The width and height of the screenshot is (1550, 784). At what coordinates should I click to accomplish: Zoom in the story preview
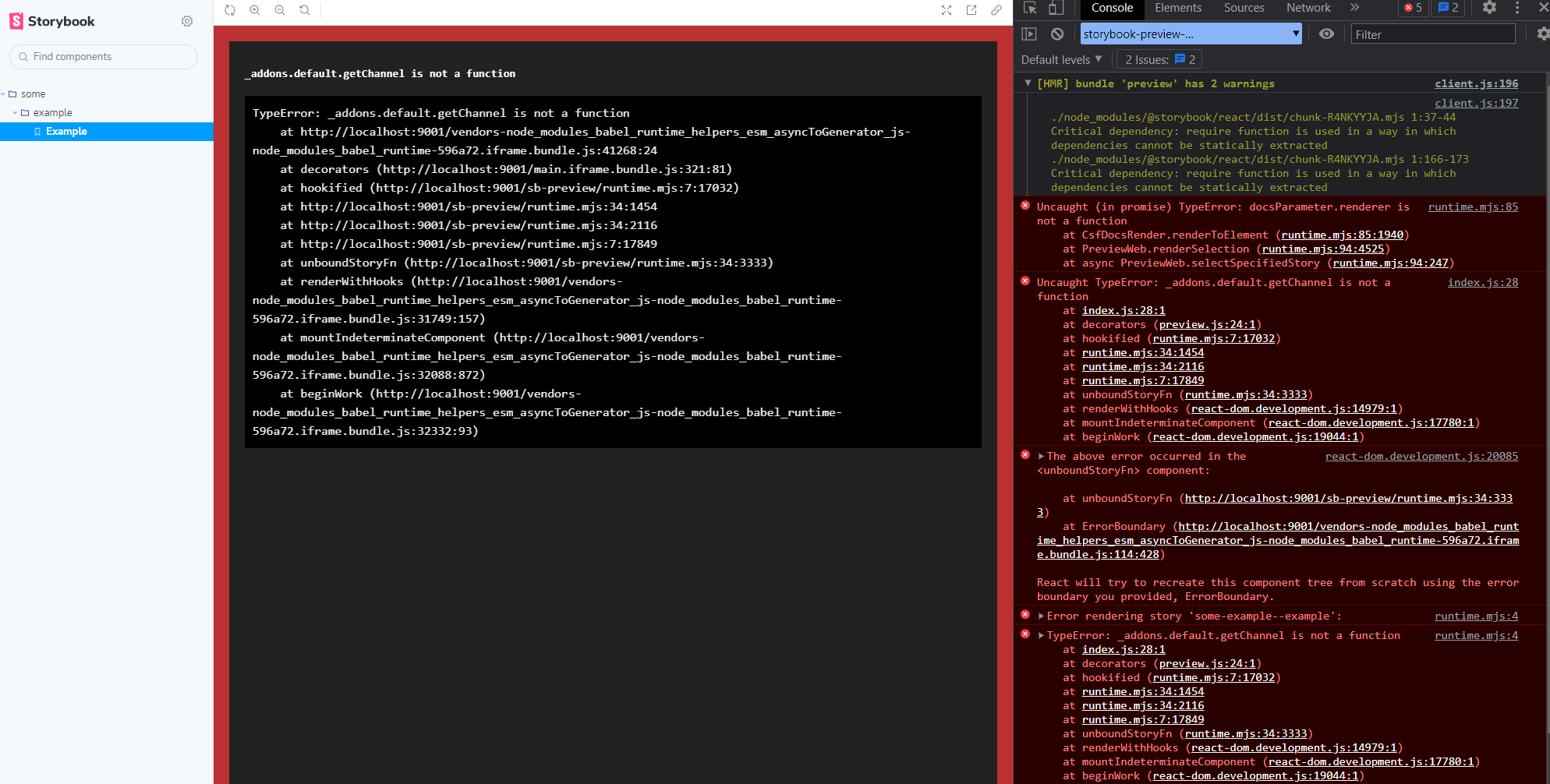point(255,10)
